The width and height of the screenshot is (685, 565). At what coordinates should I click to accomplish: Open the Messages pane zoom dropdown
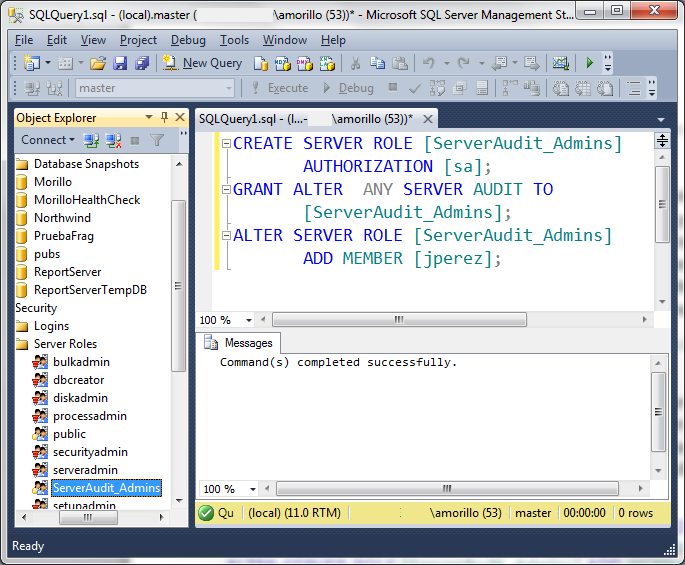pos(253,489)
